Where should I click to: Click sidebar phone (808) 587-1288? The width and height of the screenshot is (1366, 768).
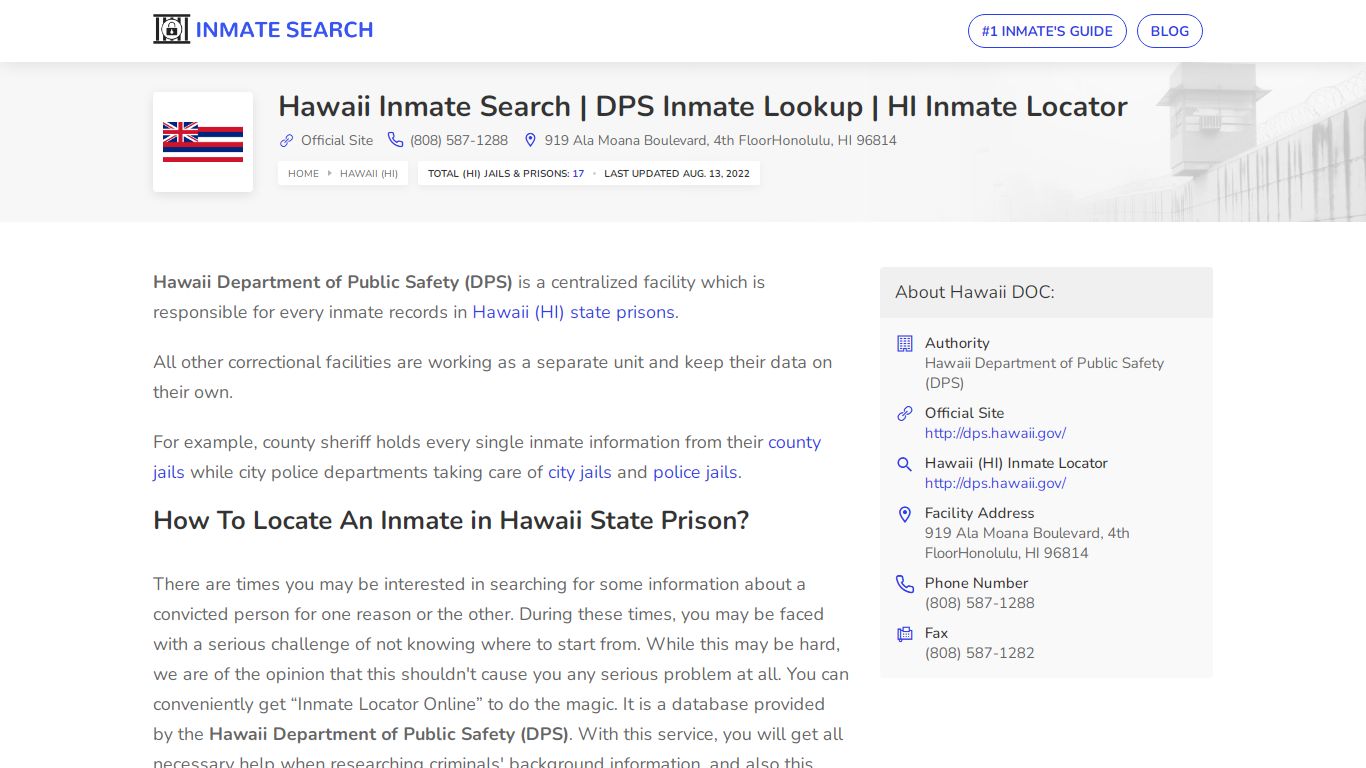[x=980, y=603]
